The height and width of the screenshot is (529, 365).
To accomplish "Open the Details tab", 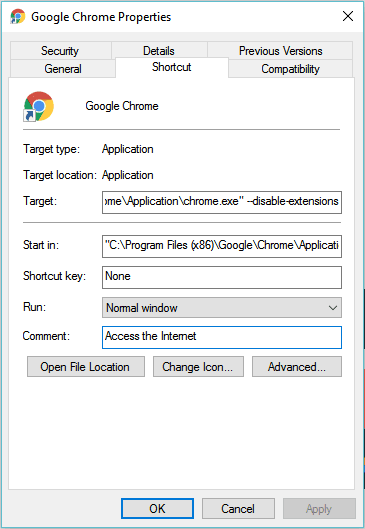I will coord(159,51).
